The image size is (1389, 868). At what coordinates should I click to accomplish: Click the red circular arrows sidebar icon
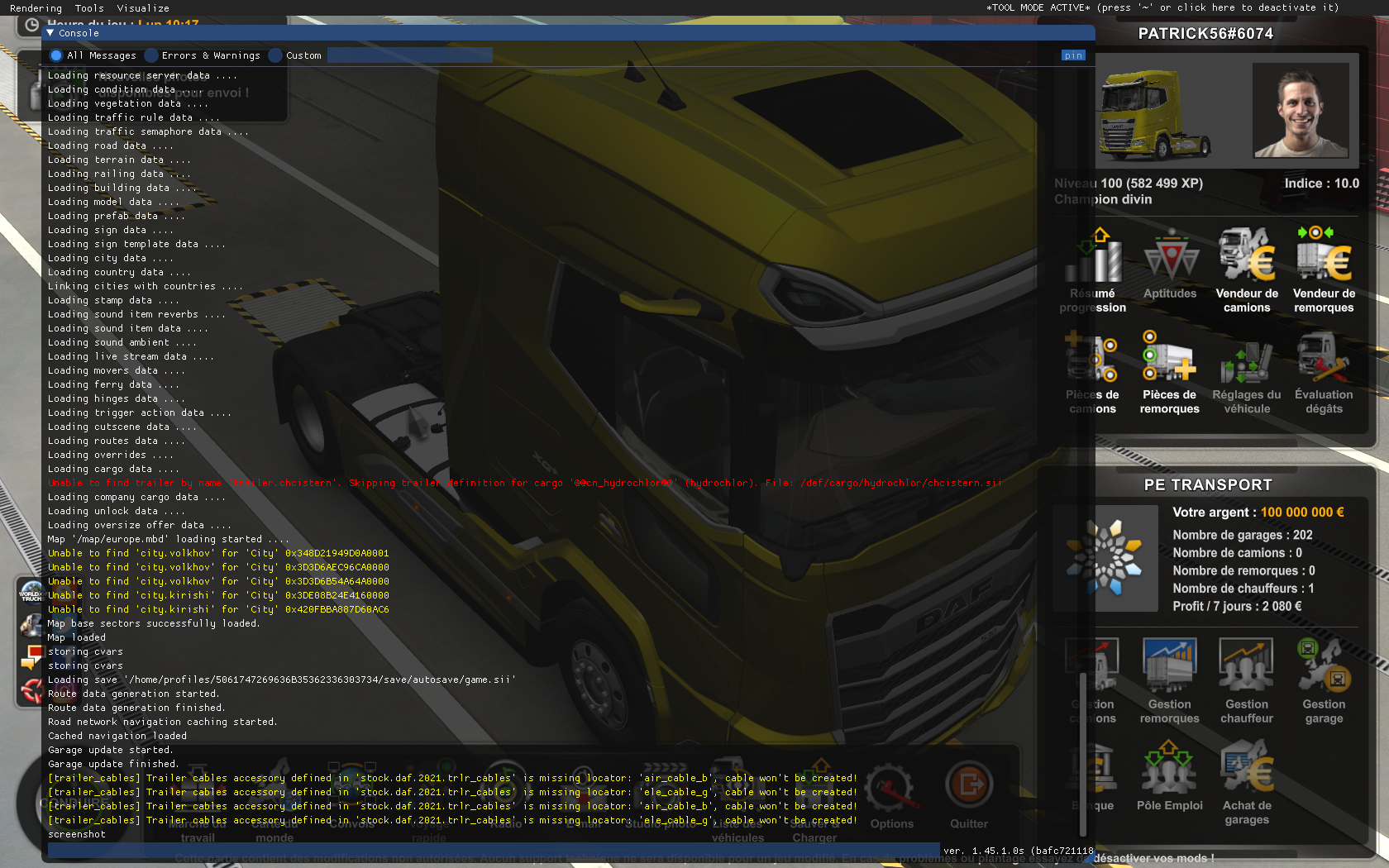tap(31, 690)
